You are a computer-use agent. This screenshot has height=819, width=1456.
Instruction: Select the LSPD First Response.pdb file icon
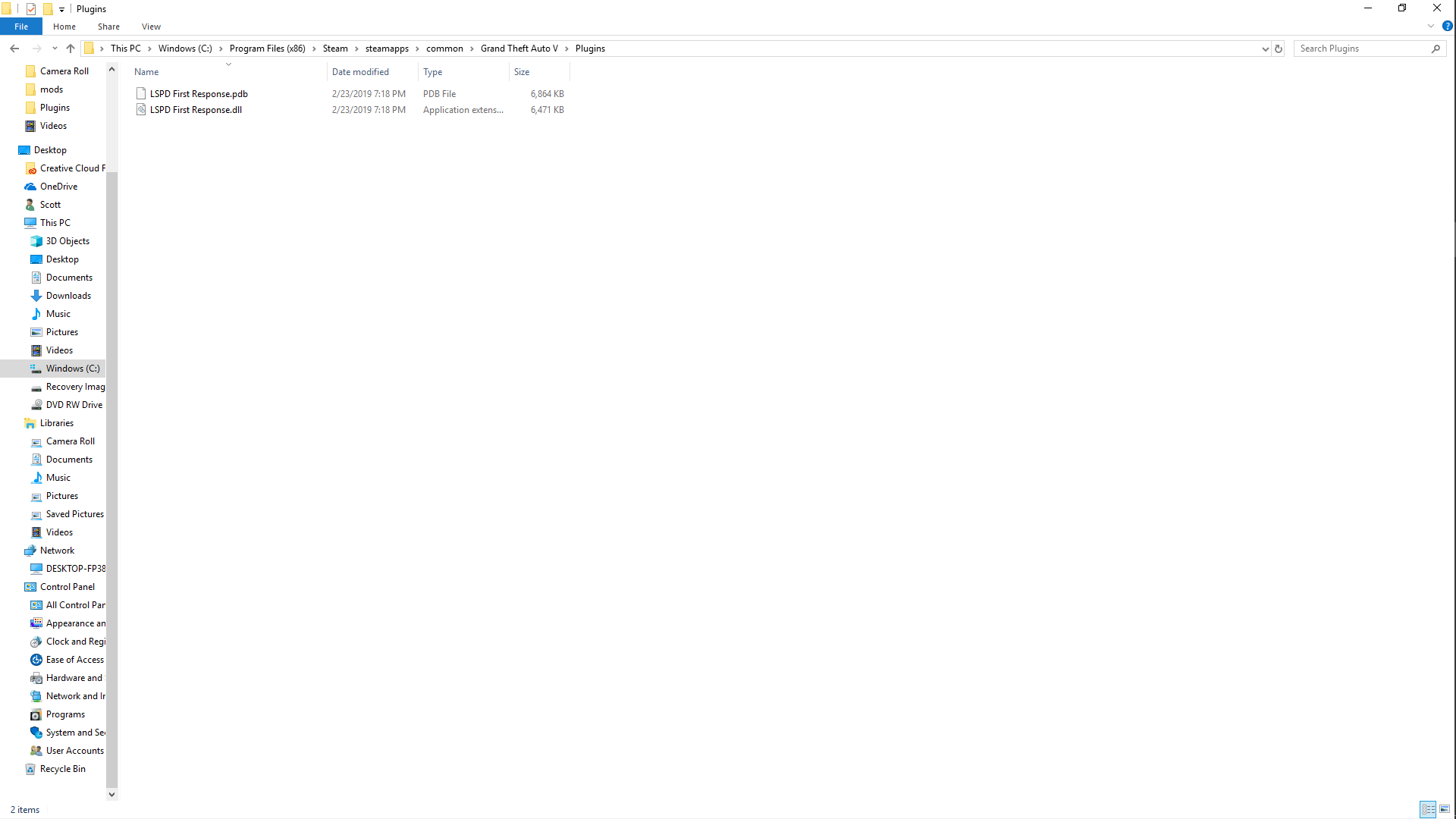click(x=141, y=94)
